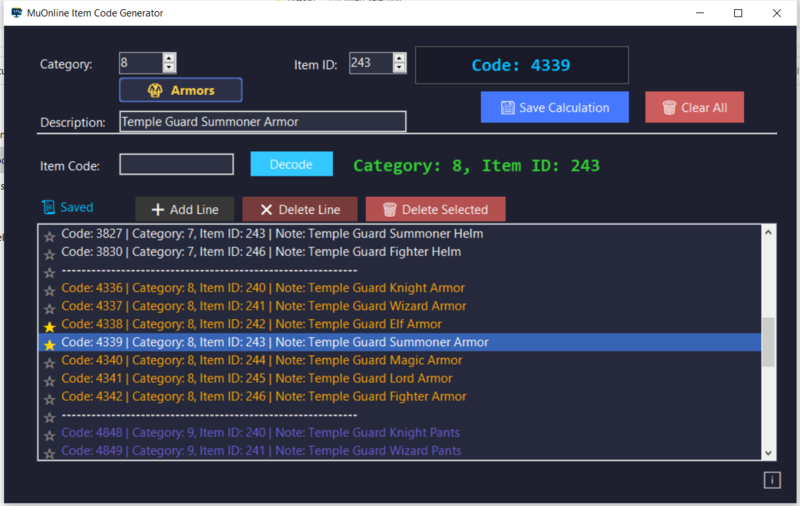The width and height of the screenshot is (800, 506).
Task: Click the Delete Line button
Action: tap(300, 209)
